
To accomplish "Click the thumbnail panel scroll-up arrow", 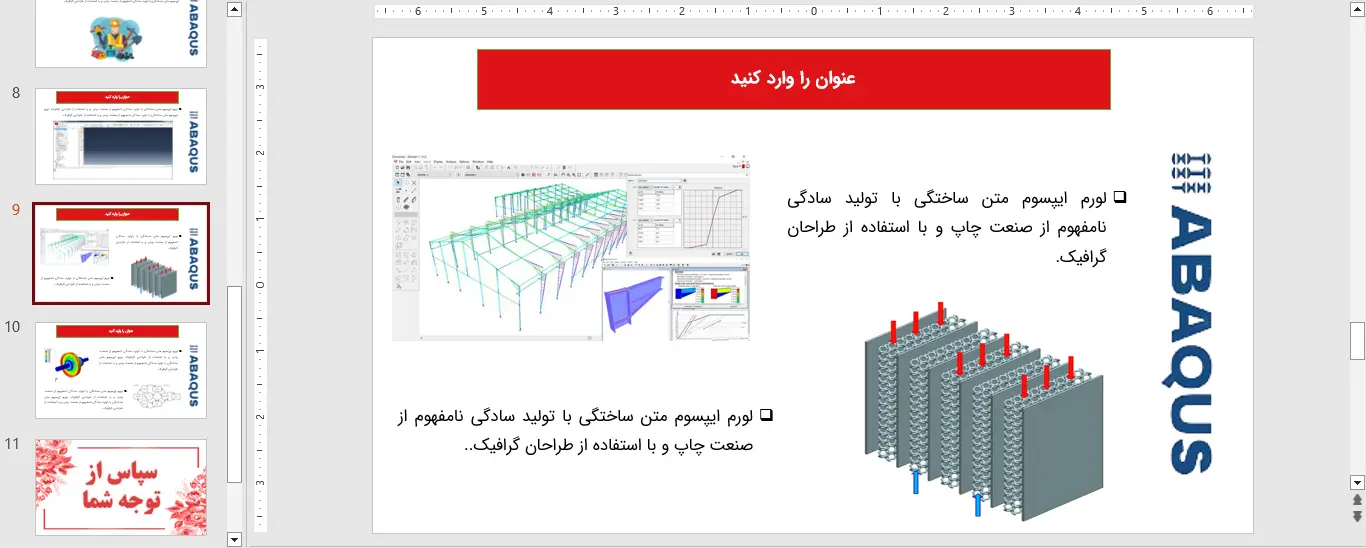I will pos(235,10).
